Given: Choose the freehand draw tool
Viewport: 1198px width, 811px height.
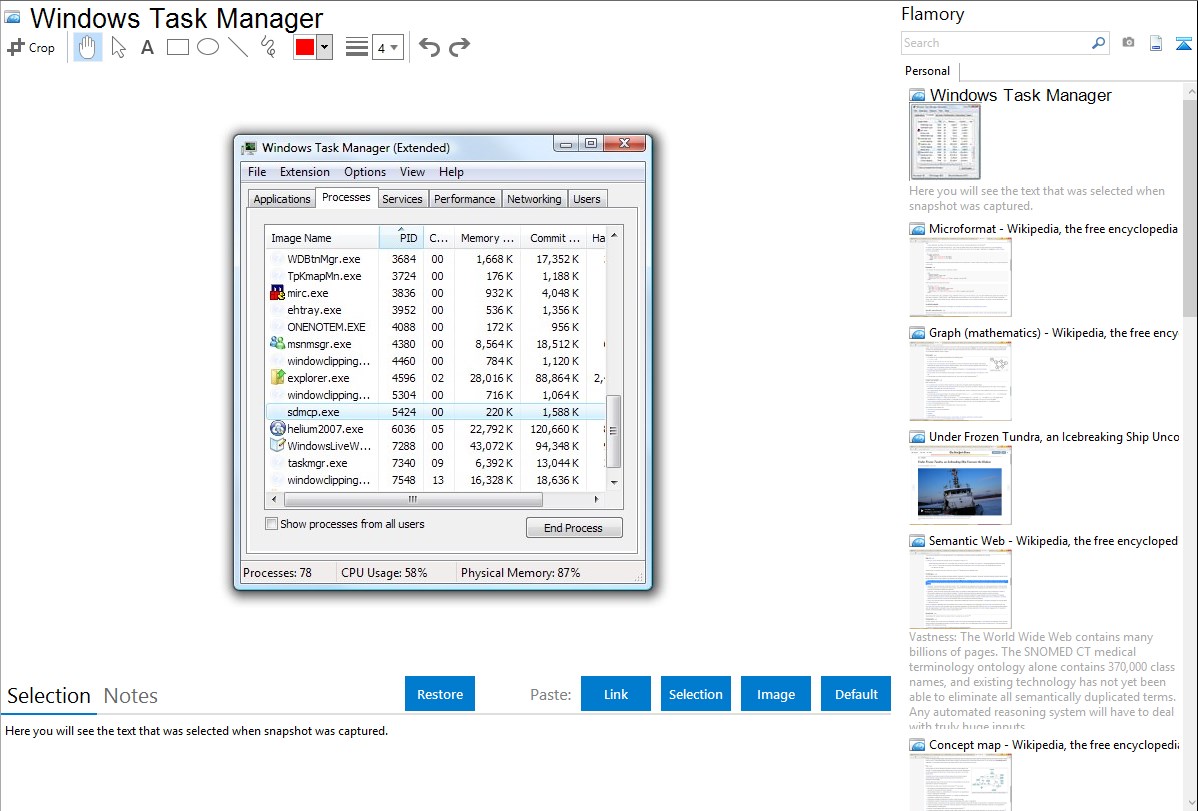Looking at the screenshot, I should pos(268,47).
